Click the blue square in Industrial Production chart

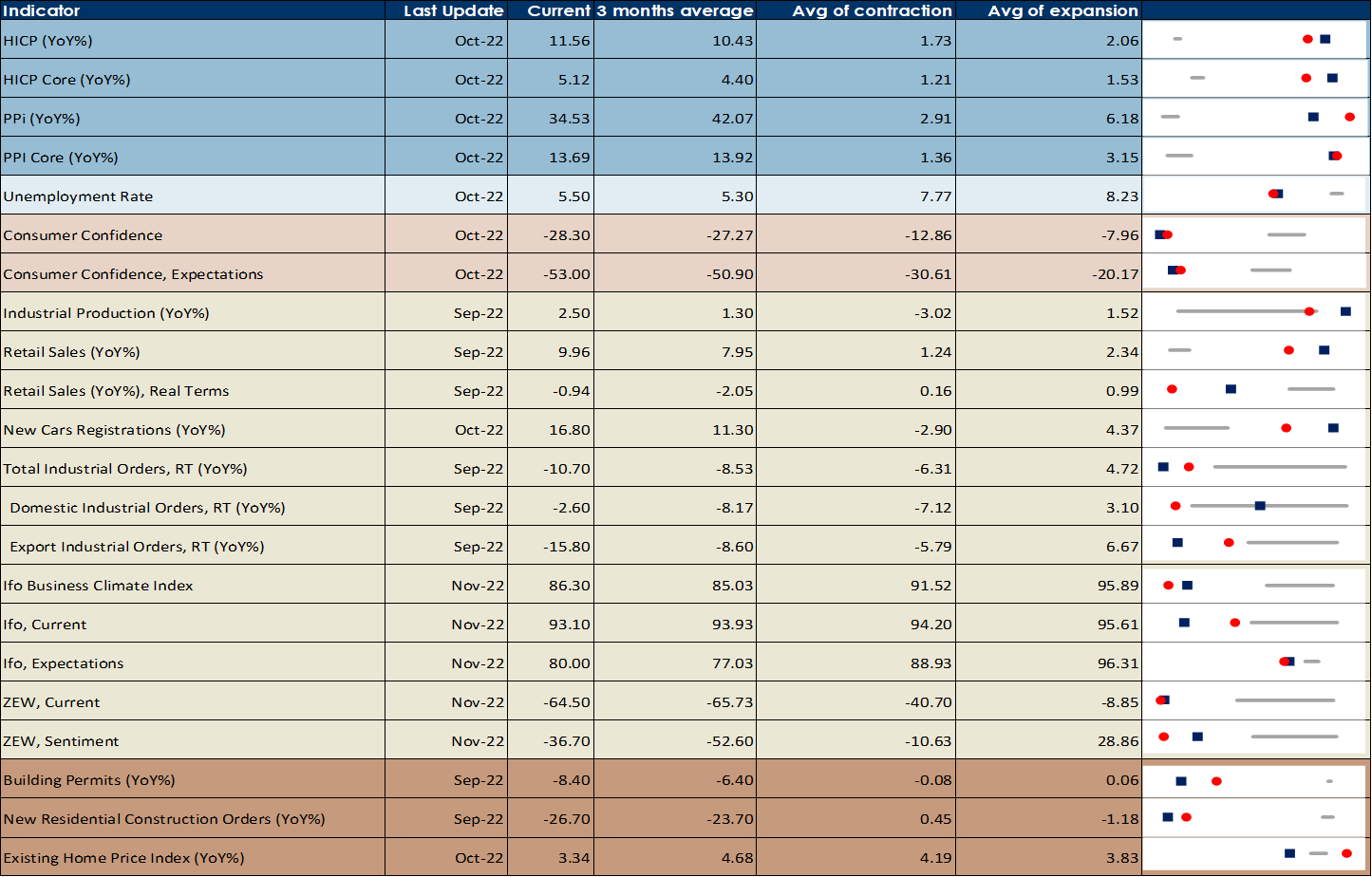tap(1345, 311)
